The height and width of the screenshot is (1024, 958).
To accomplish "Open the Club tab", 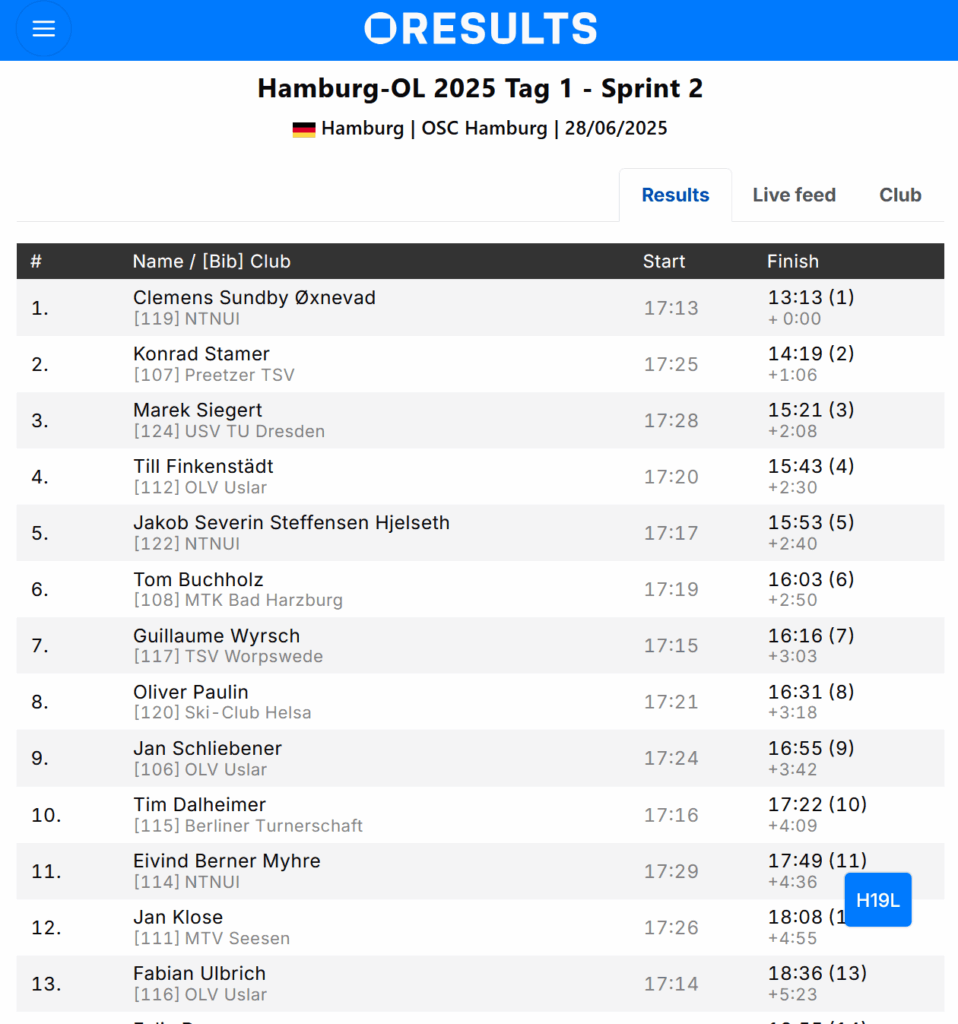I will click(900, 195).
